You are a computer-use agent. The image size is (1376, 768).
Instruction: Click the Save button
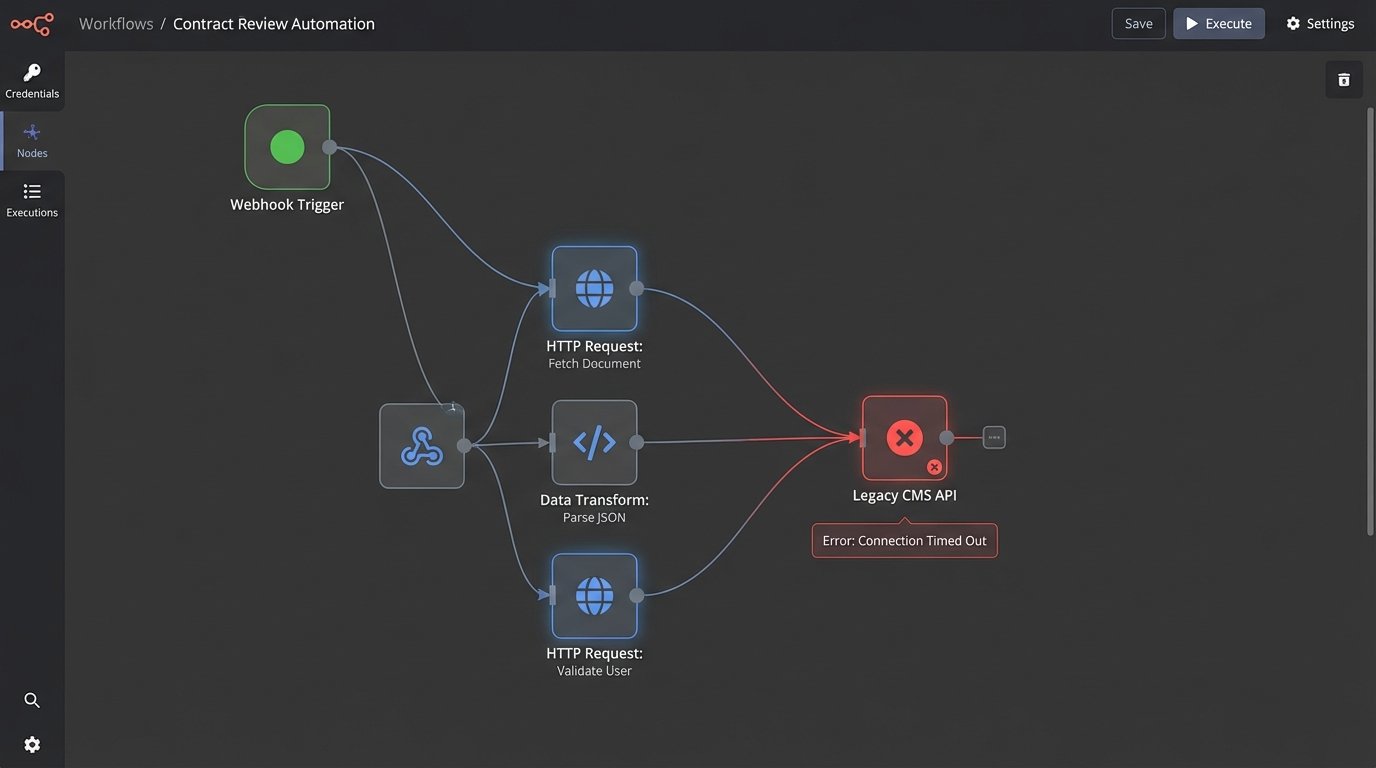pos(1138,24)
